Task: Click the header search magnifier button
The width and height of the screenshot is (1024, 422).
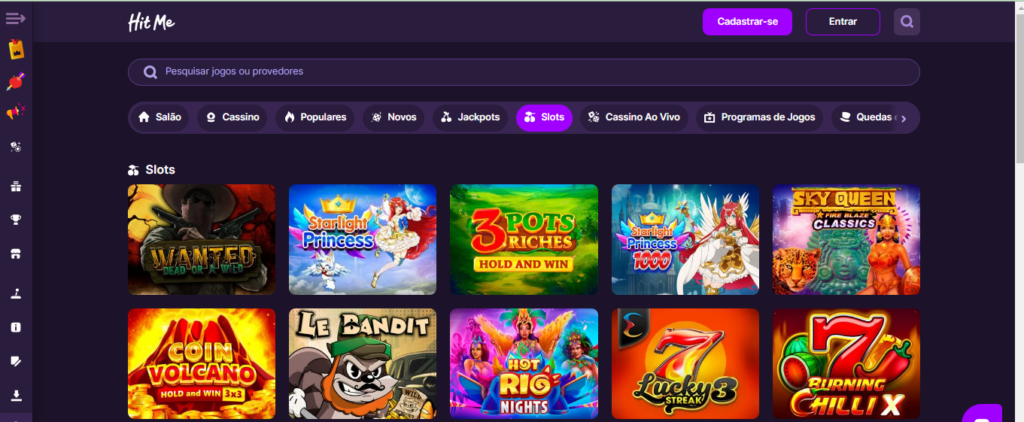Action: tap(906, 22)
